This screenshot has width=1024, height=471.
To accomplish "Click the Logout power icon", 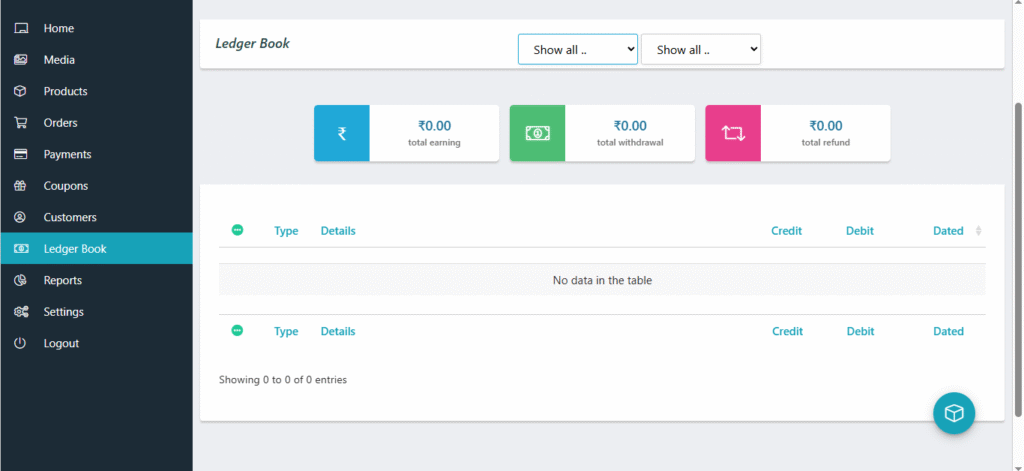I will tap(20, 344).
